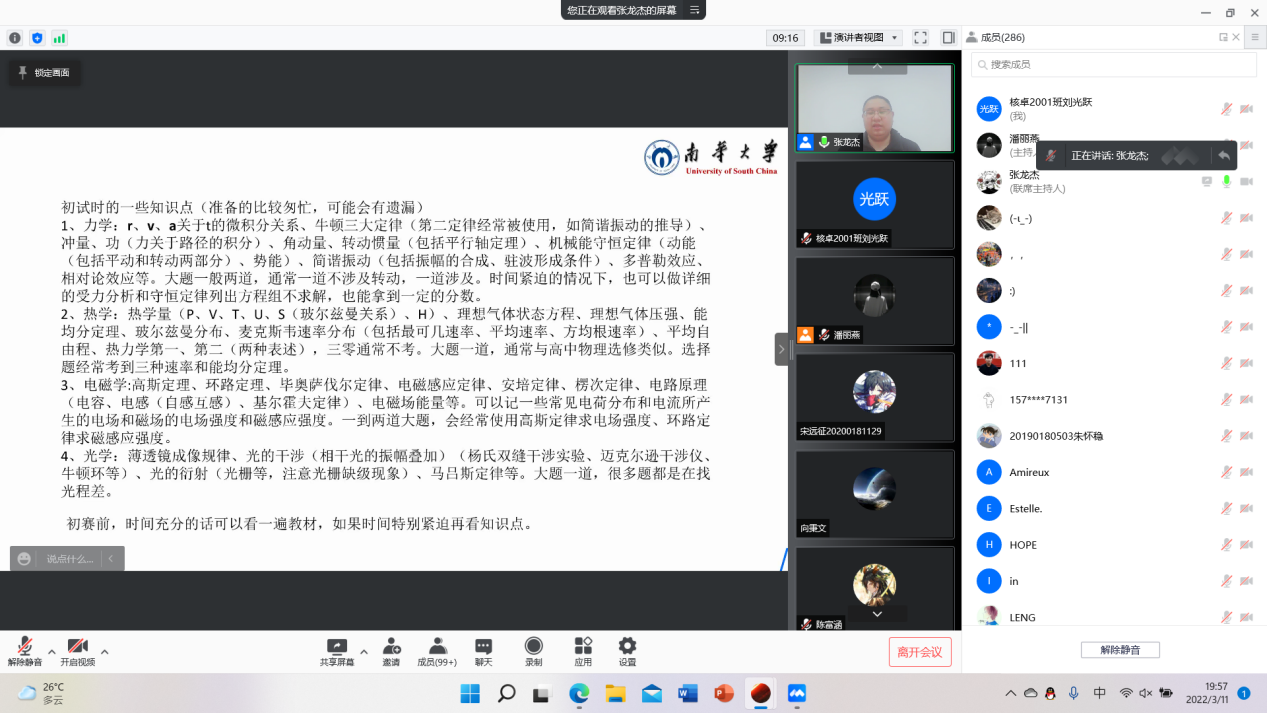The height and width of the screenshot is (713, 1267).
Task: Turn on camera with 开启视频
Action: pyautogui.click(x=77, y=647)
